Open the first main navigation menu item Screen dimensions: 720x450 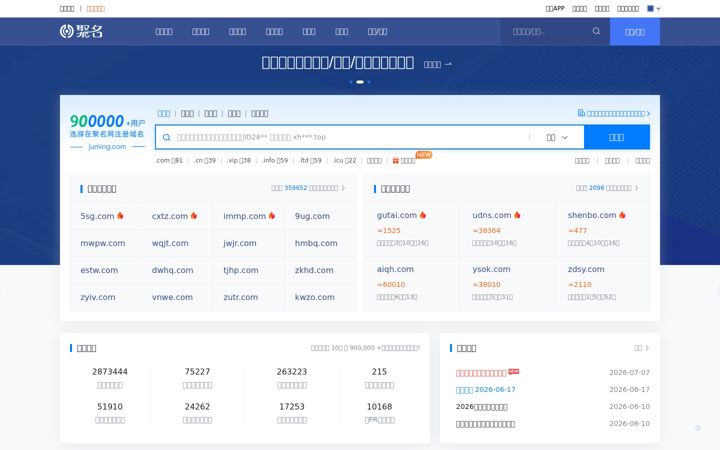(x=164, y=32)
